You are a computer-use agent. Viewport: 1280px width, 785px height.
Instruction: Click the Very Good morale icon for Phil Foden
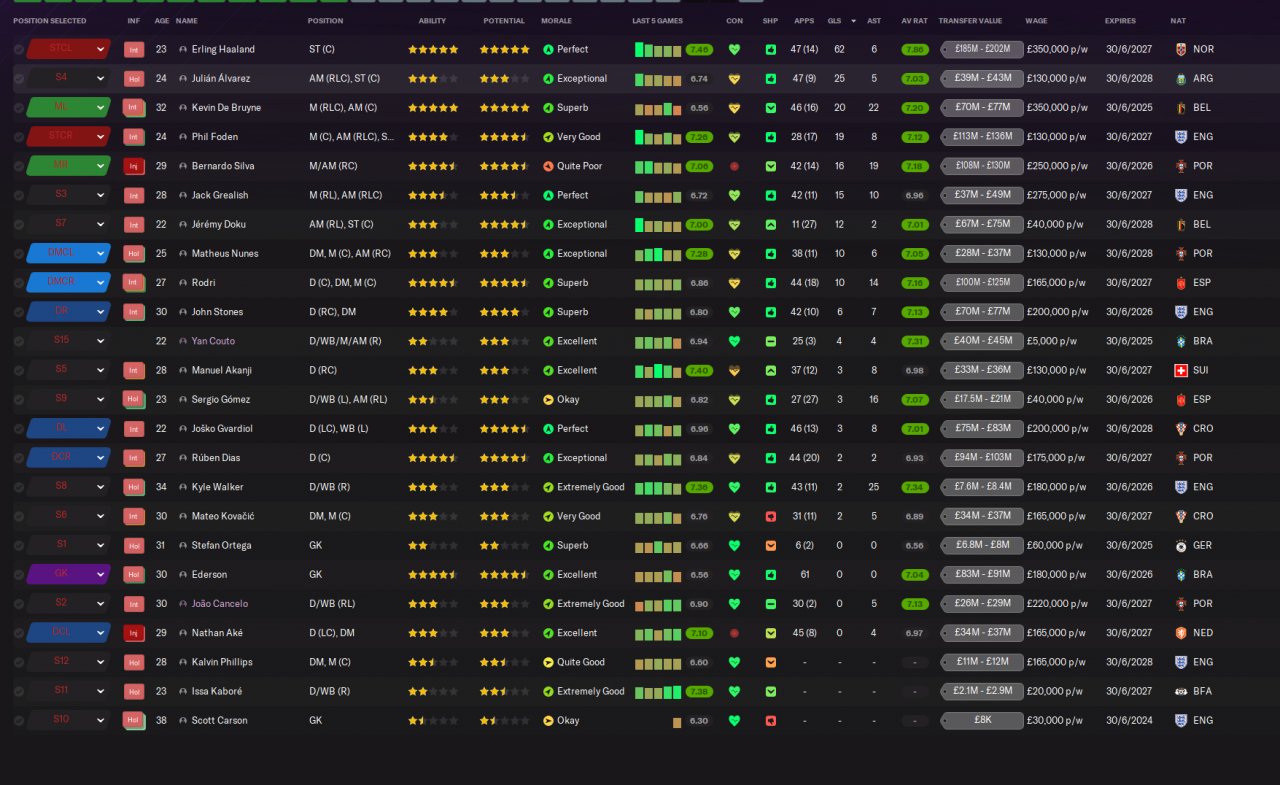548,137
